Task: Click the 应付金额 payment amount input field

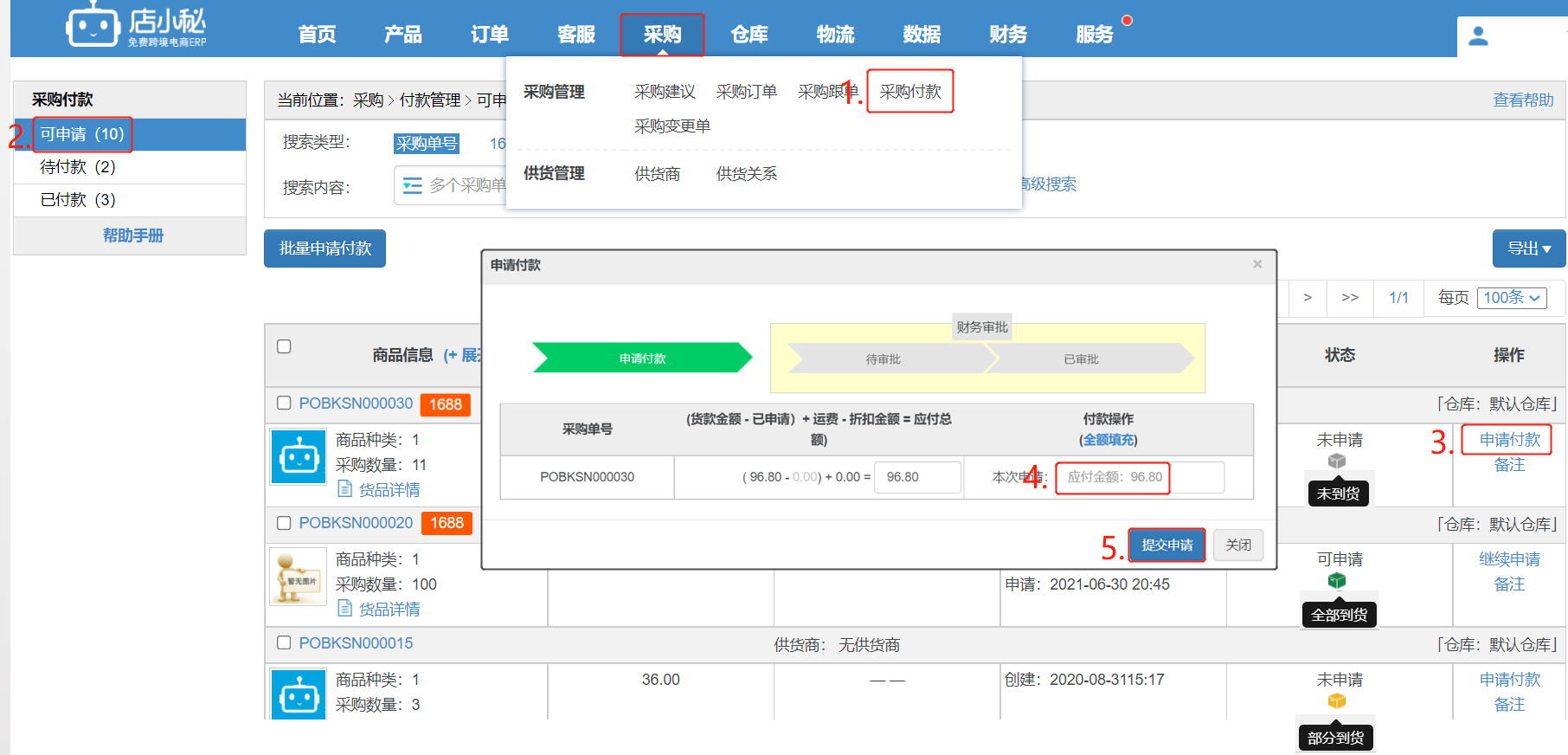Action: coord(1140,477)
